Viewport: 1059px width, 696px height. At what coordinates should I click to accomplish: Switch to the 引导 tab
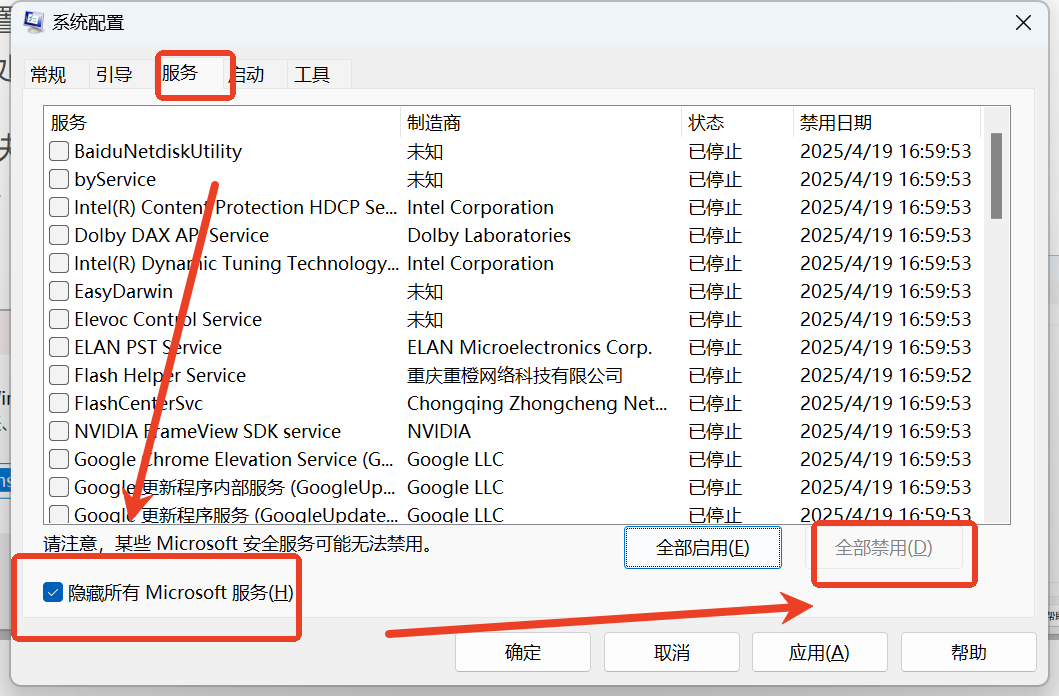click(113, 74)
